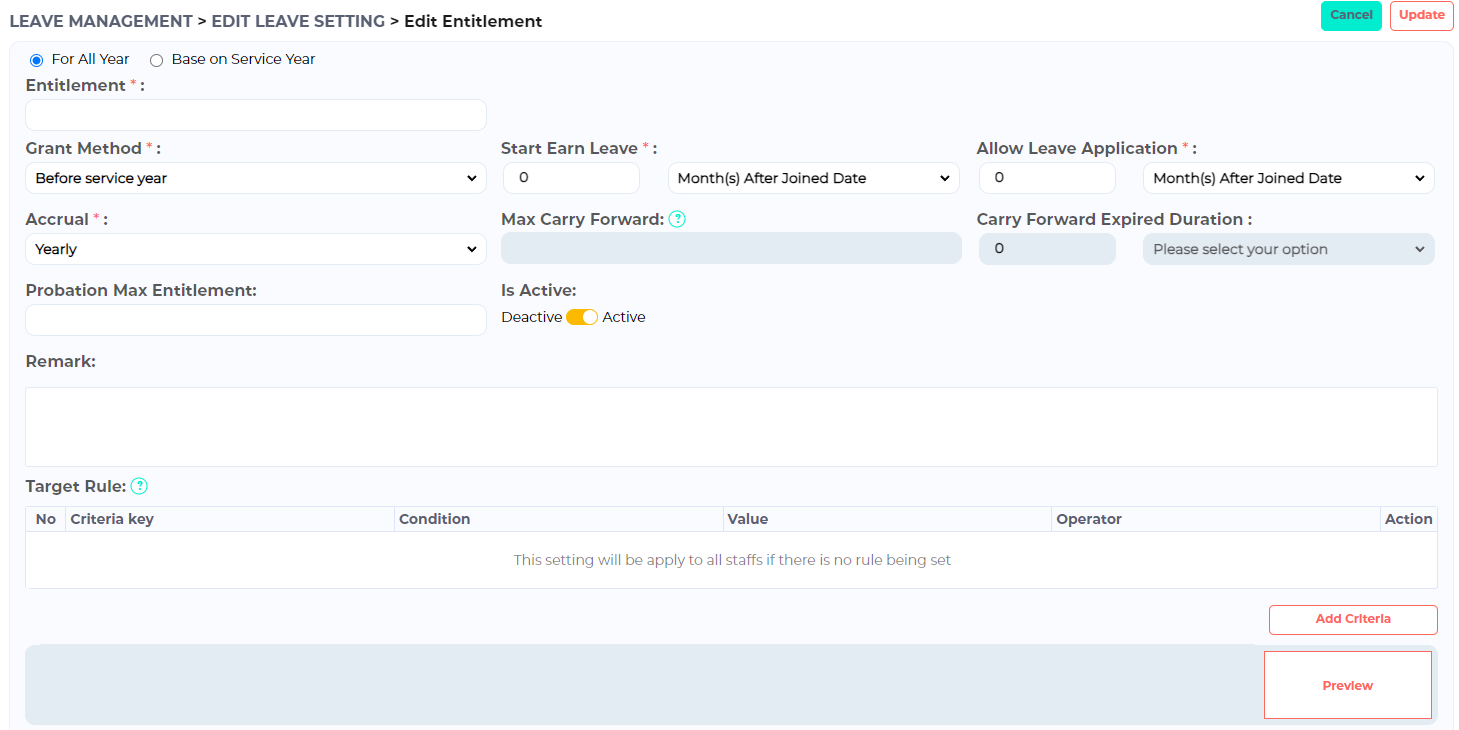Viewport: 1459px width, 730px height.
Task: Click the Preview button
Action: click(1348, 685)
